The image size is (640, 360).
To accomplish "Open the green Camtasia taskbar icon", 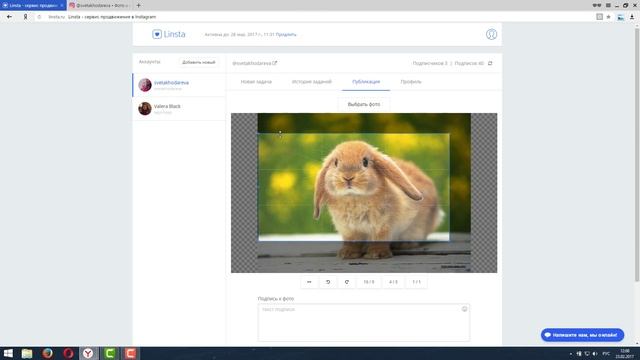I will pos(109,353).
